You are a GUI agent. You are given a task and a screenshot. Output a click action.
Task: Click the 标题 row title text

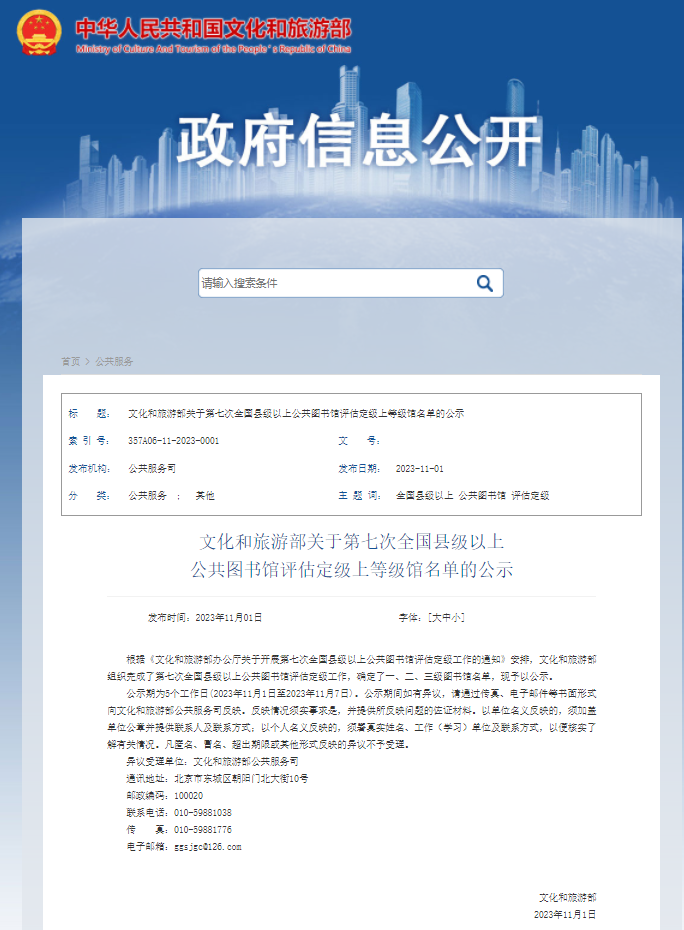tap(296, 413)
